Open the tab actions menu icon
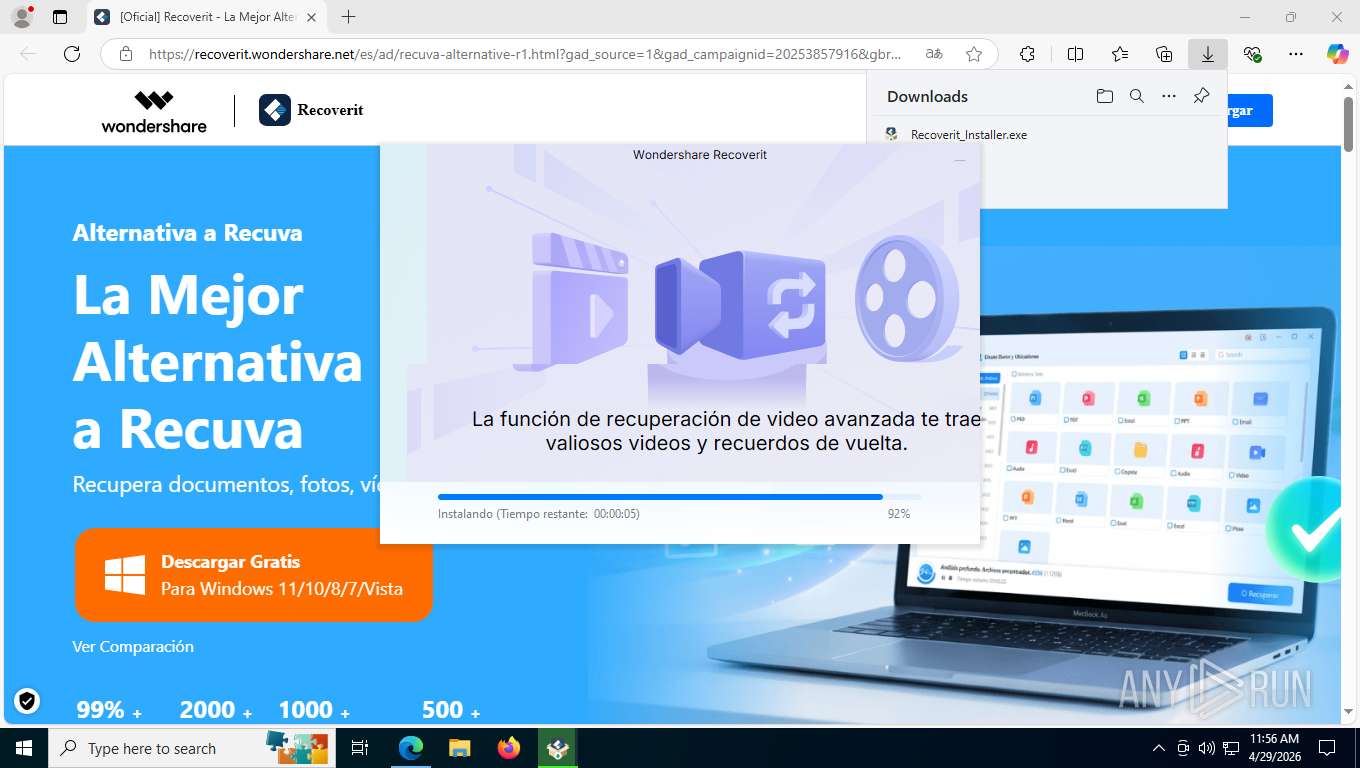Image resolution: width=1360 pixels, height=768 pixels. tap(60, 17)
